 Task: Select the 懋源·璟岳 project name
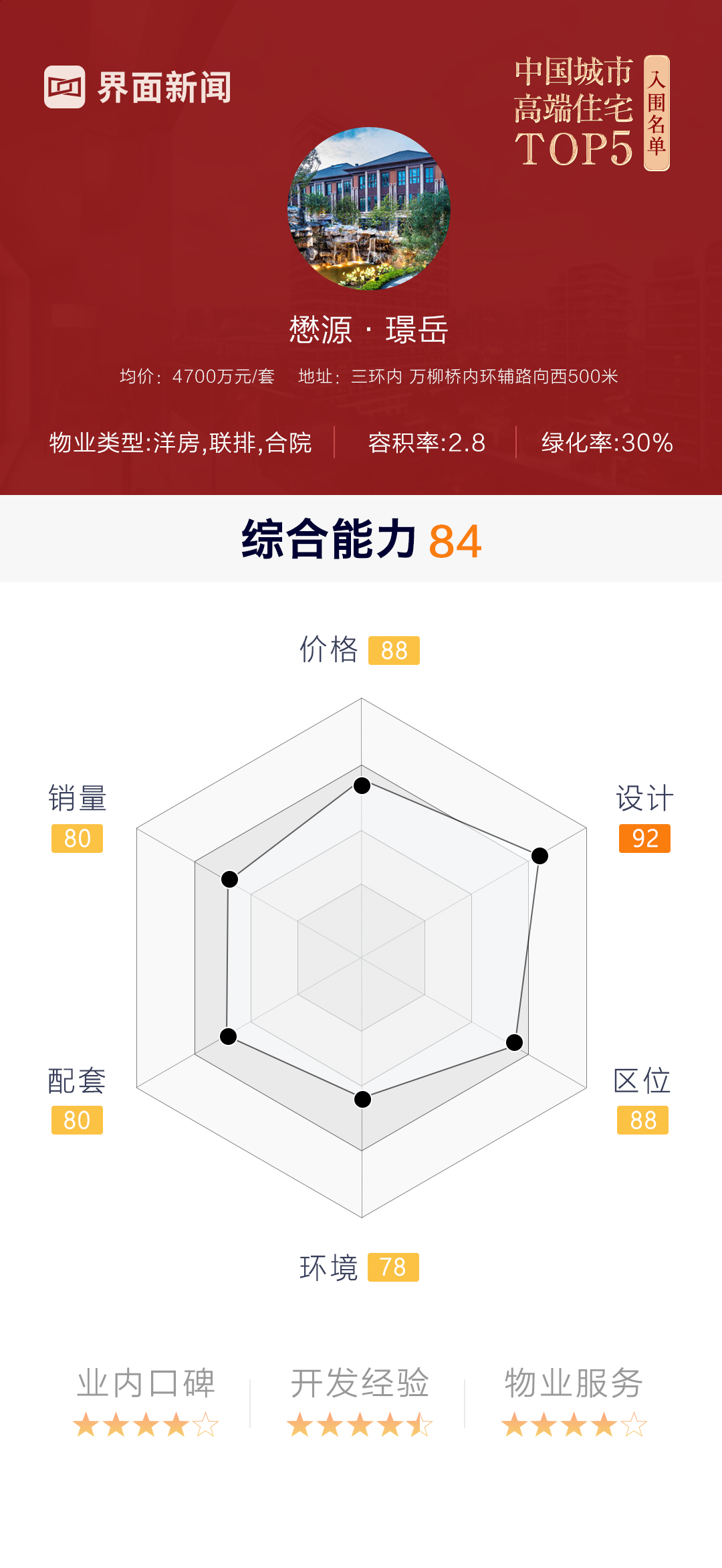pos(368,330)
